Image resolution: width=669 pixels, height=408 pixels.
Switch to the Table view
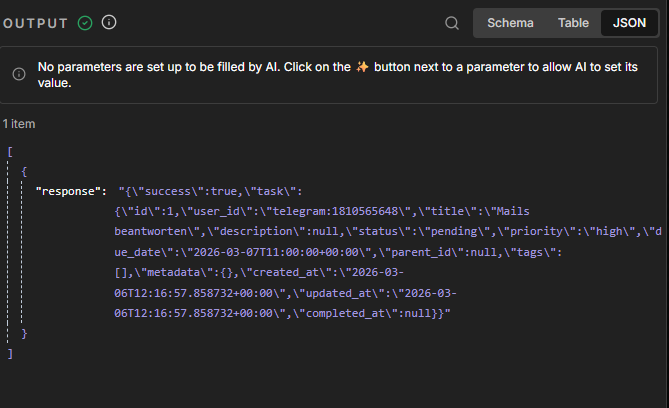tap(573, 23)
